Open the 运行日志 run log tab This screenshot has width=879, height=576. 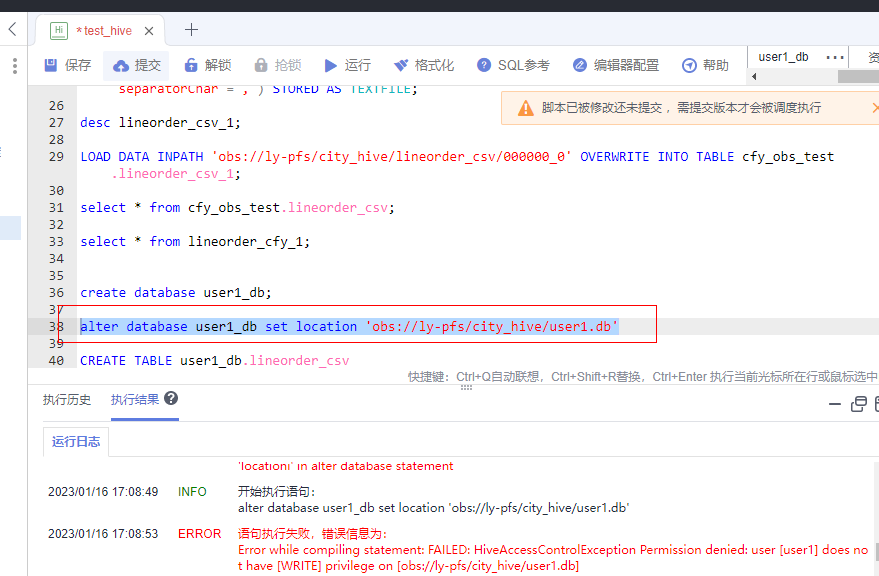pos(76,442)
